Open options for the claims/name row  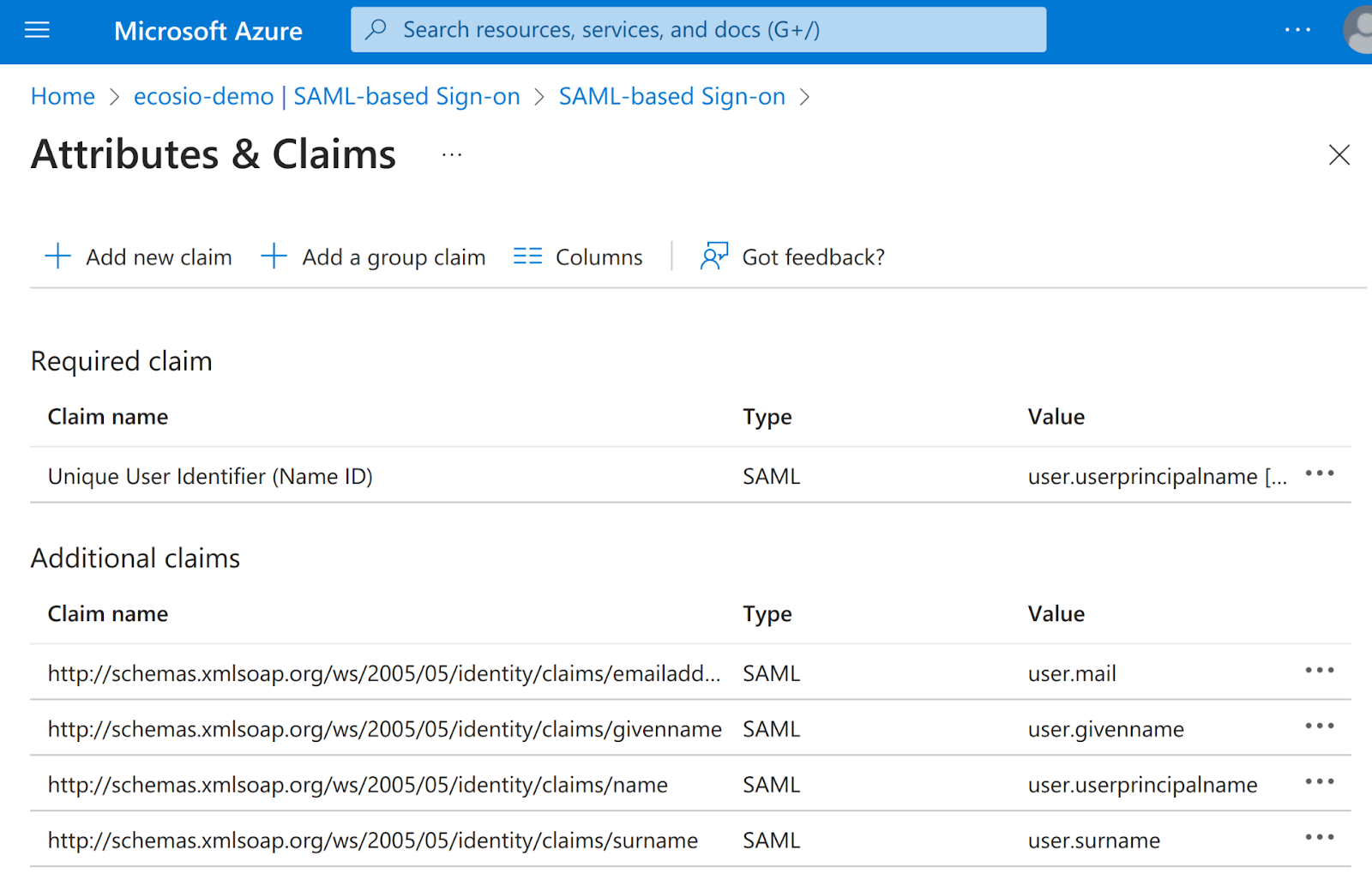pyautogui.click(x=1320, y=782)
